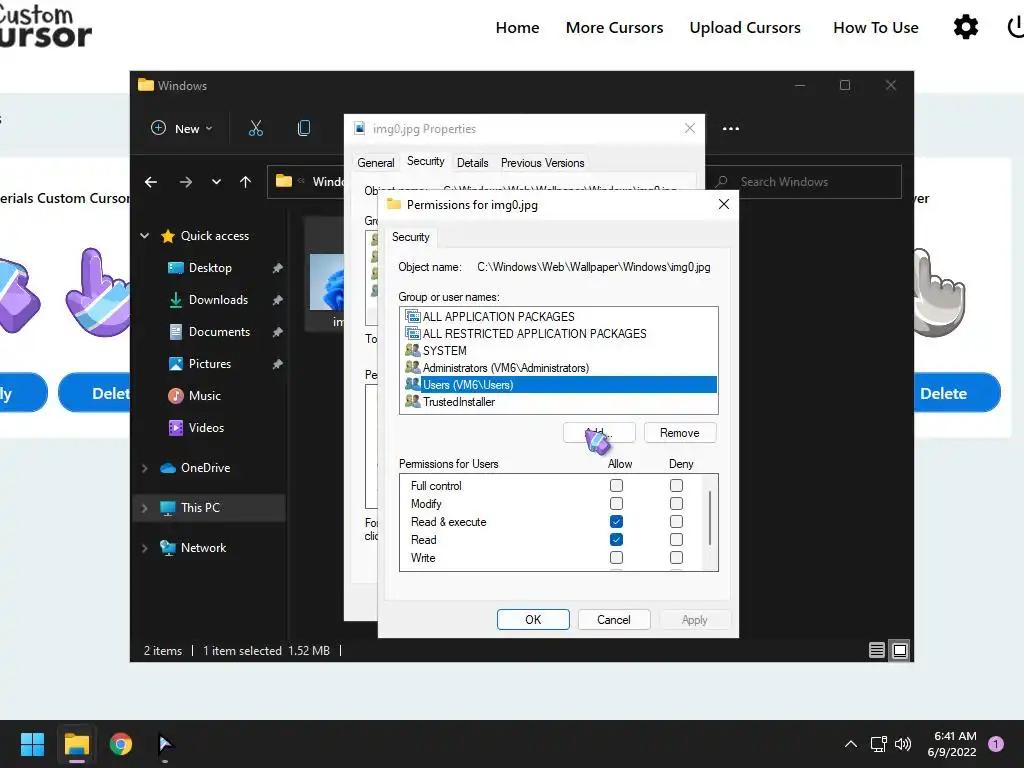This screenshot has height=768, width=1024.
Task: Select Security tab in img0.jpg Properties
Action: [x=426, y=161]
